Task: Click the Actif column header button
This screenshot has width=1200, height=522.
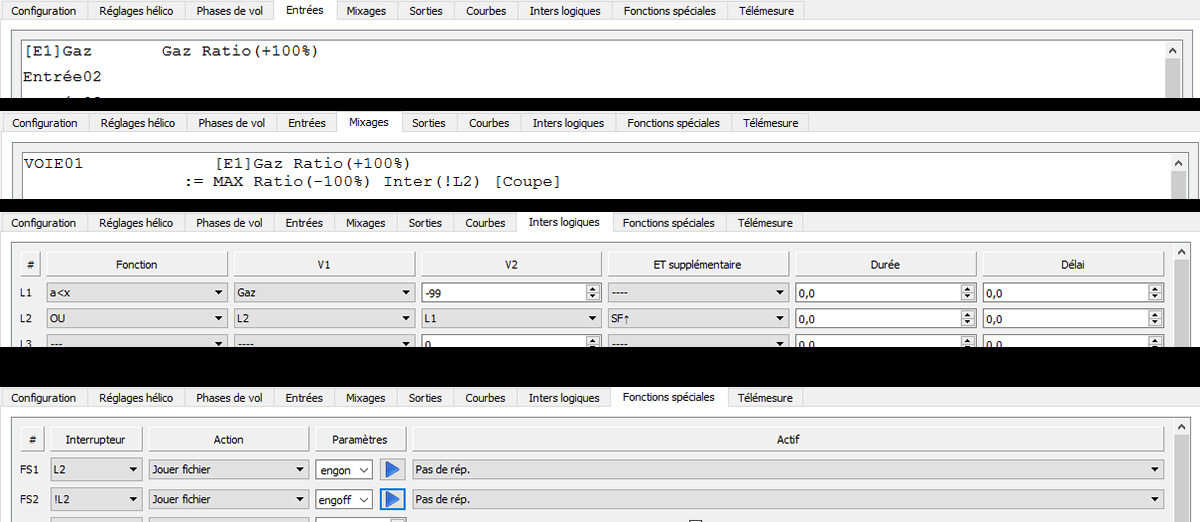Action: pyautogui.click(x=788, y=440)
